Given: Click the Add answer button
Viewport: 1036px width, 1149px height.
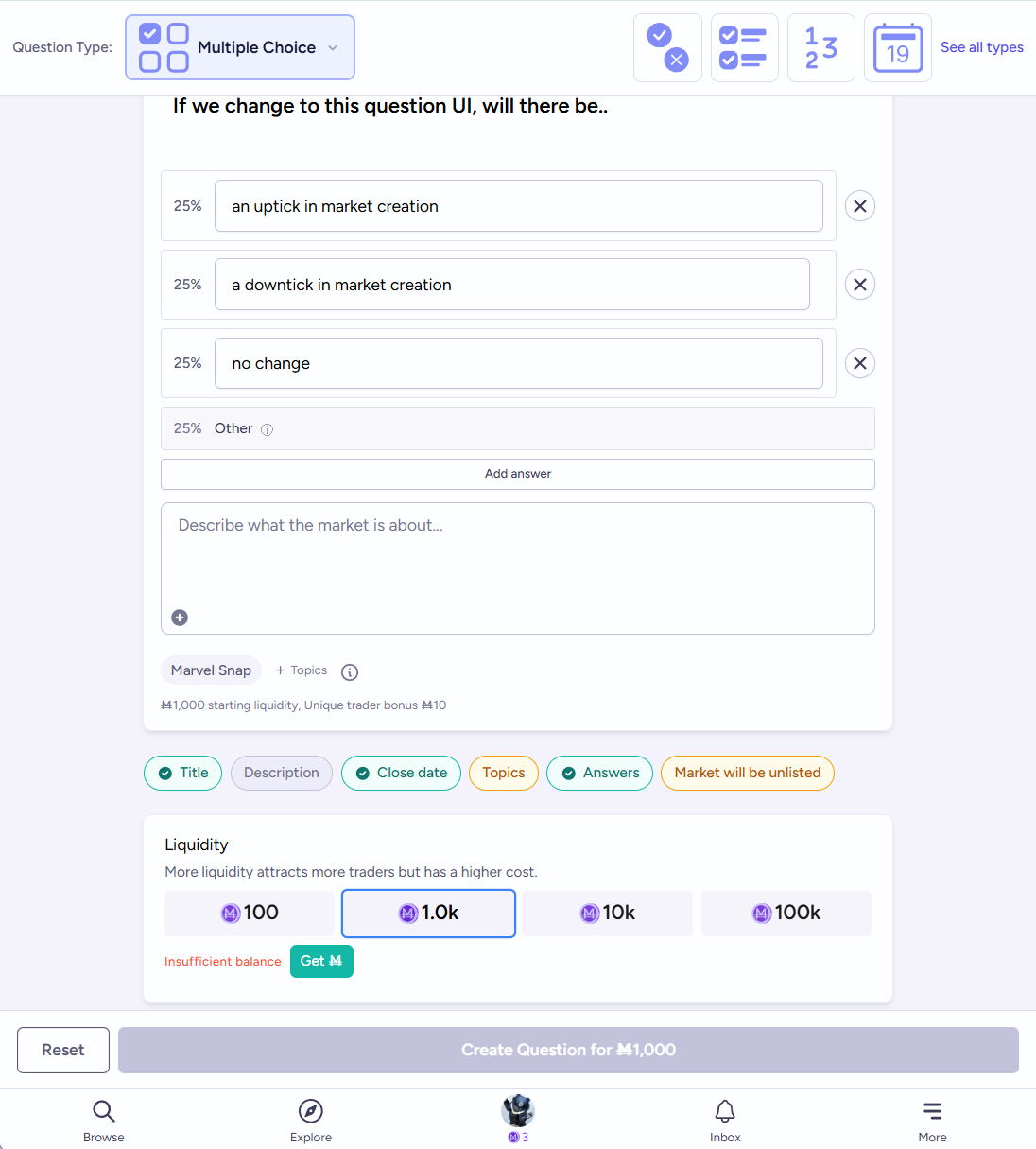Looking at the screenshot, I should pyautogui.click(x=517, y=474).
